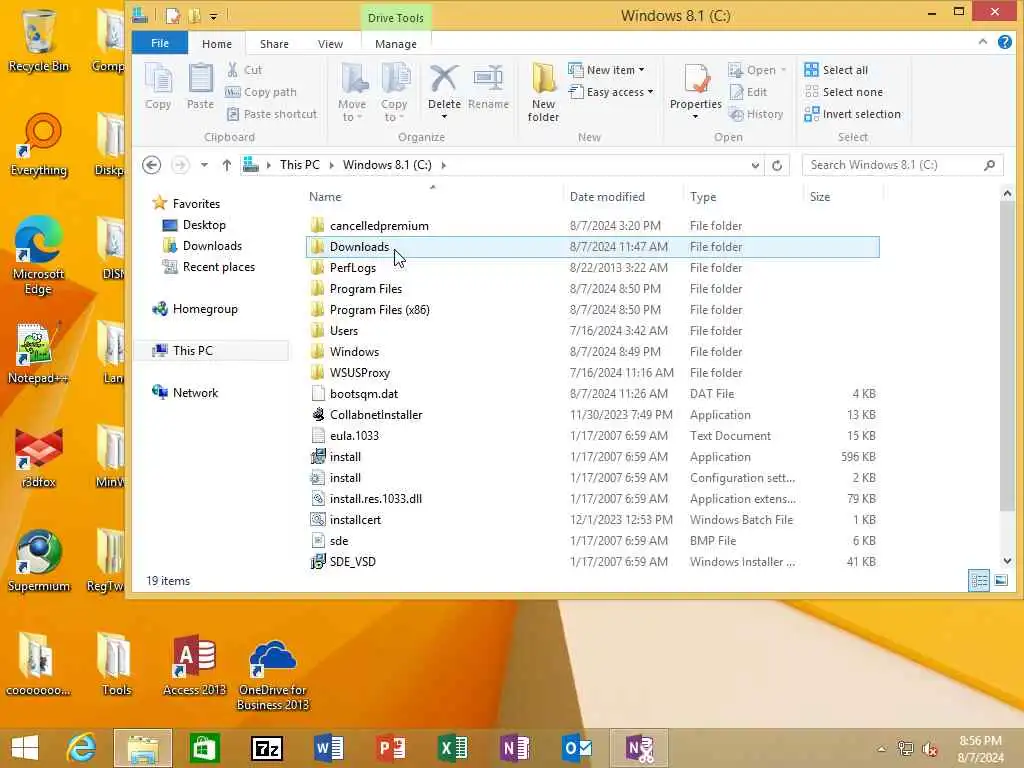The height and width of the screenshot is (768, 1024).
Task: Open Internet Explorer from taskbar
Action: [82, 748]
